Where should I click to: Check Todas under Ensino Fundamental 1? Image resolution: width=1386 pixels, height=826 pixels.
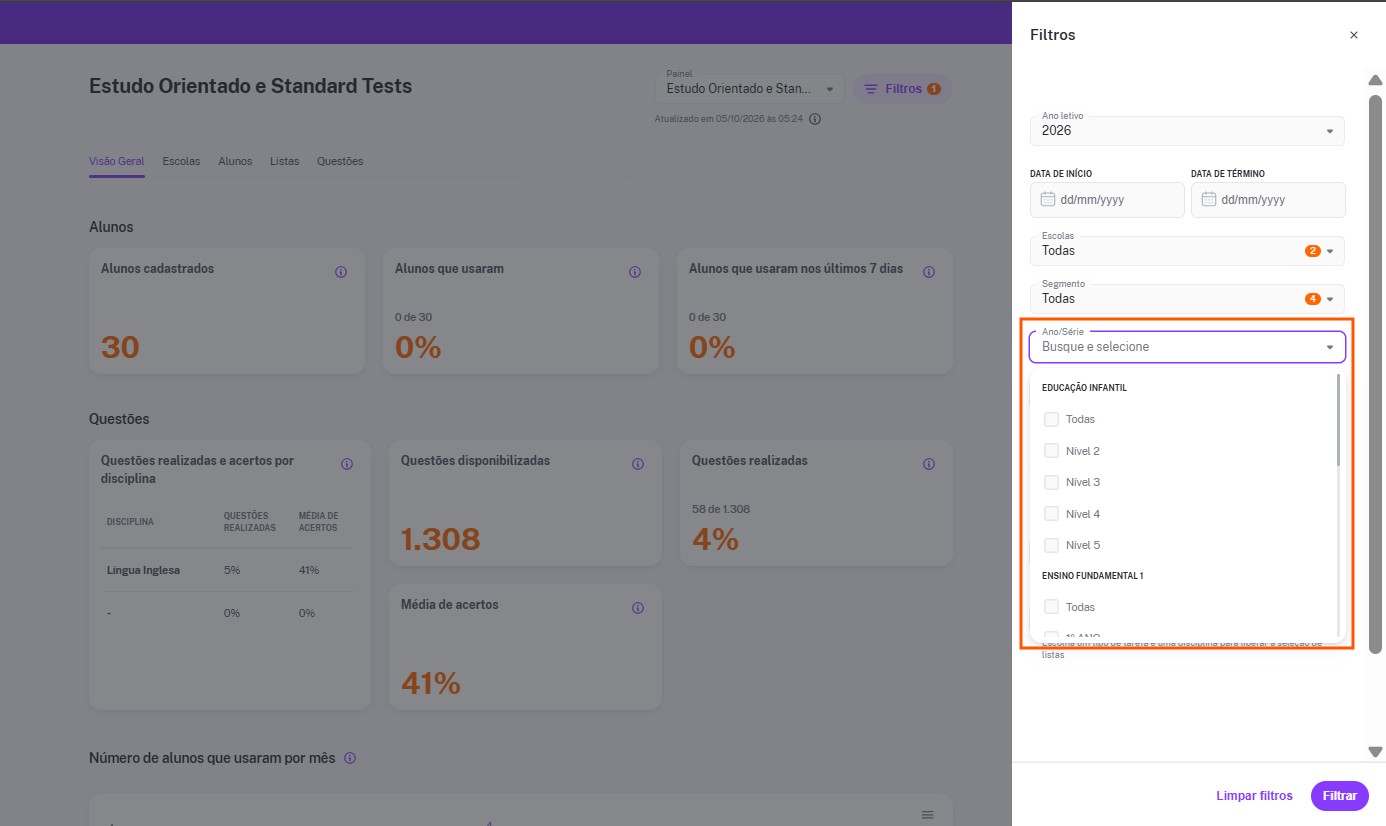pos(1051,607)
